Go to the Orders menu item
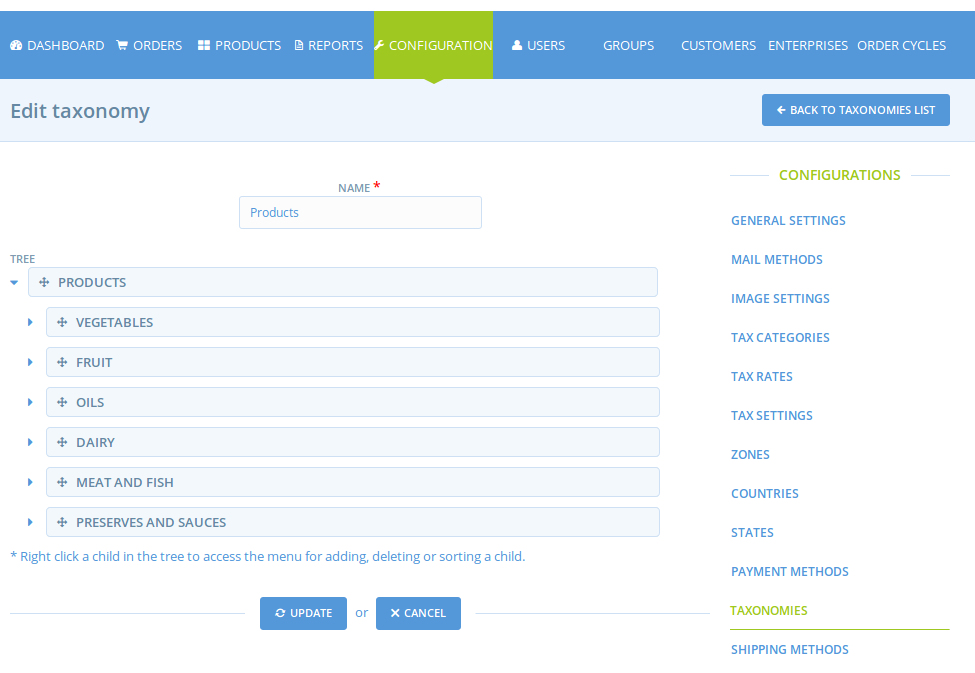The height and width of the screenshot is (673, 975). coord(149,45)
